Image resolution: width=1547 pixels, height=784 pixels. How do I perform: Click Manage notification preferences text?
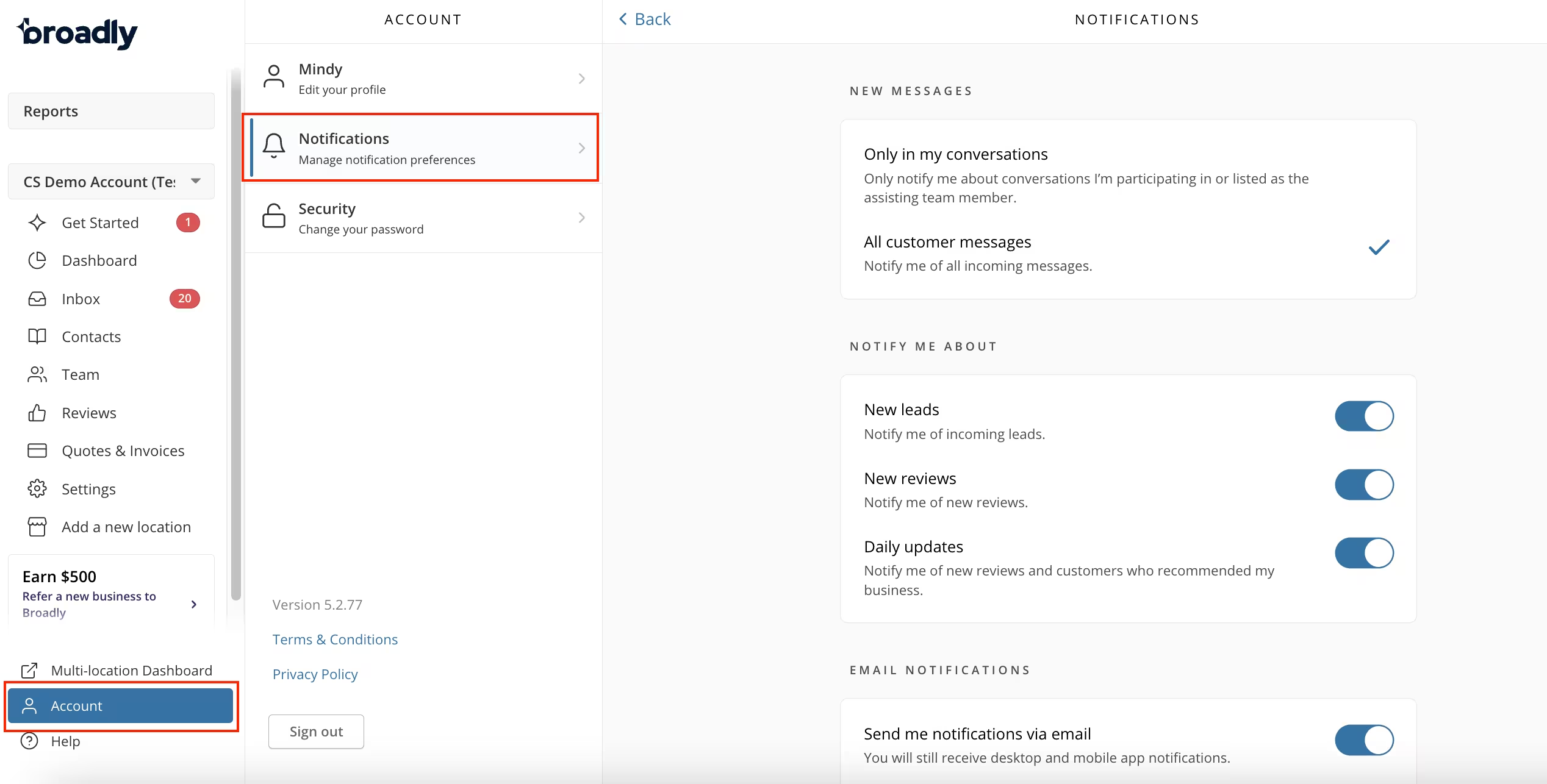tap(387, 160)
